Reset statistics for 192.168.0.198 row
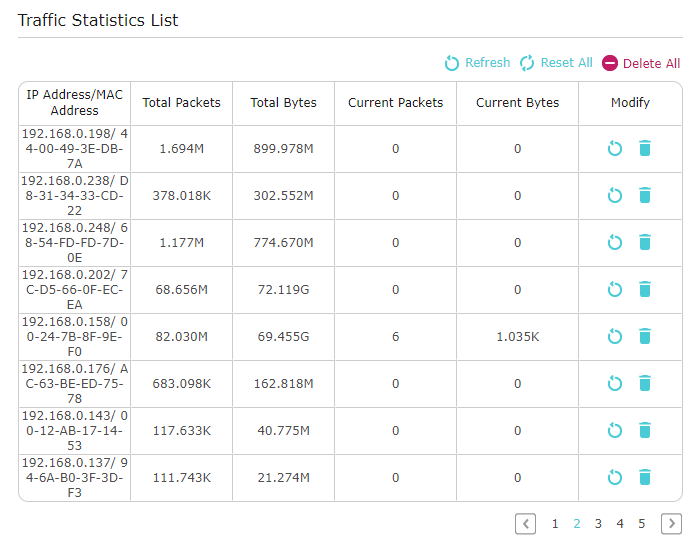The height and width of the screenshot is (549, 697). tap(615, 148)
